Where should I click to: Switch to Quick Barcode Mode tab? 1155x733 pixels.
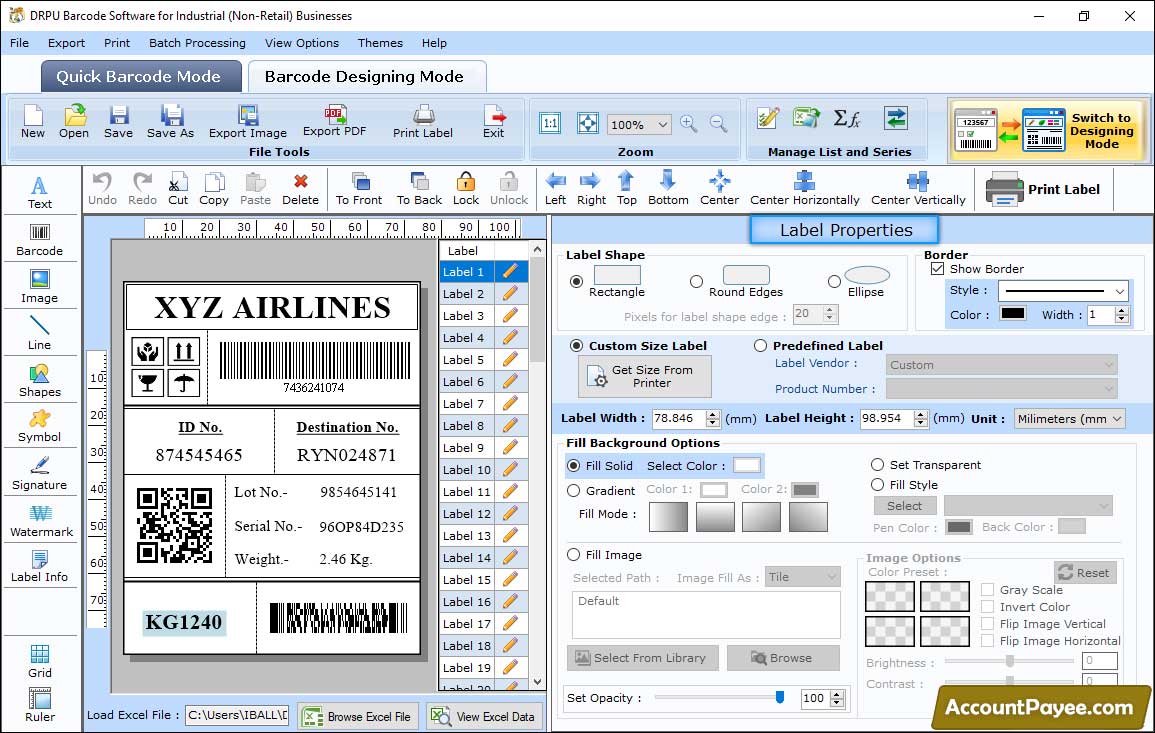141,77
